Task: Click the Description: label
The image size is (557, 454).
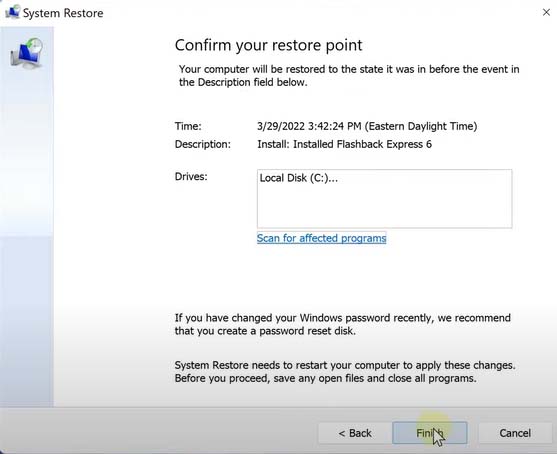Action: coord(202,144)
